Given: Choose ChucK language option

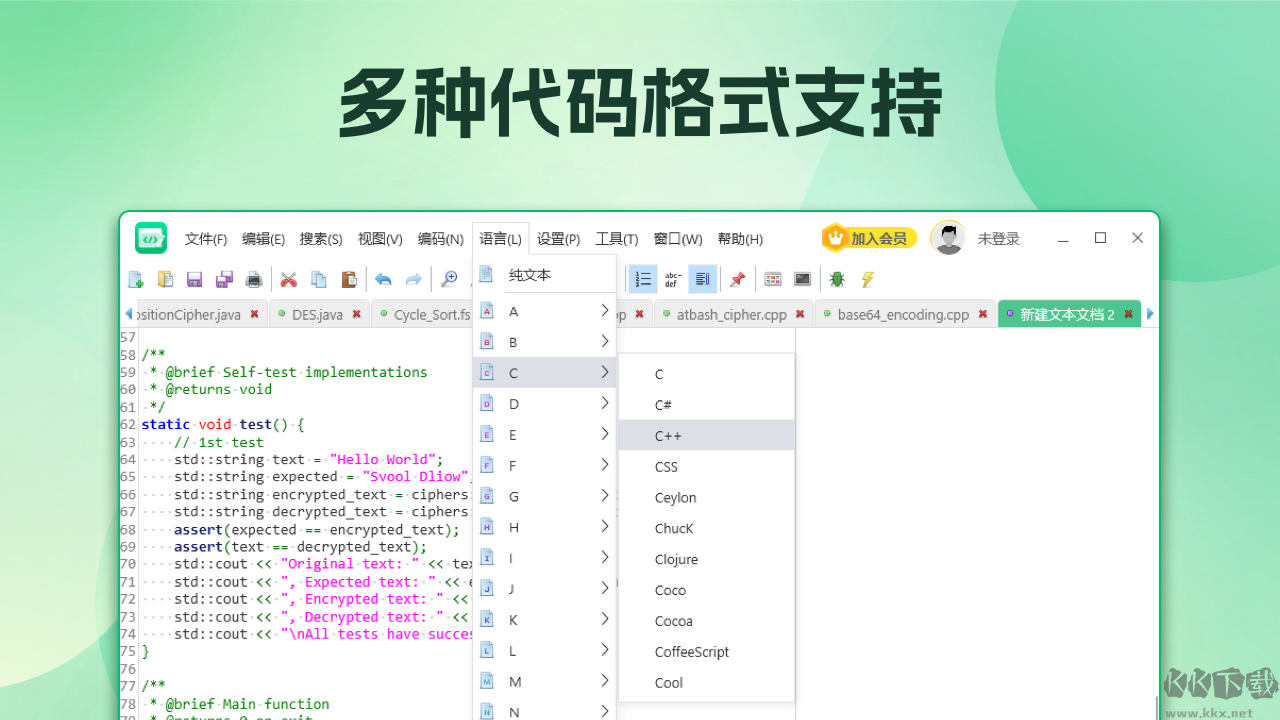Looking at the screenshot, I should 706,528.
